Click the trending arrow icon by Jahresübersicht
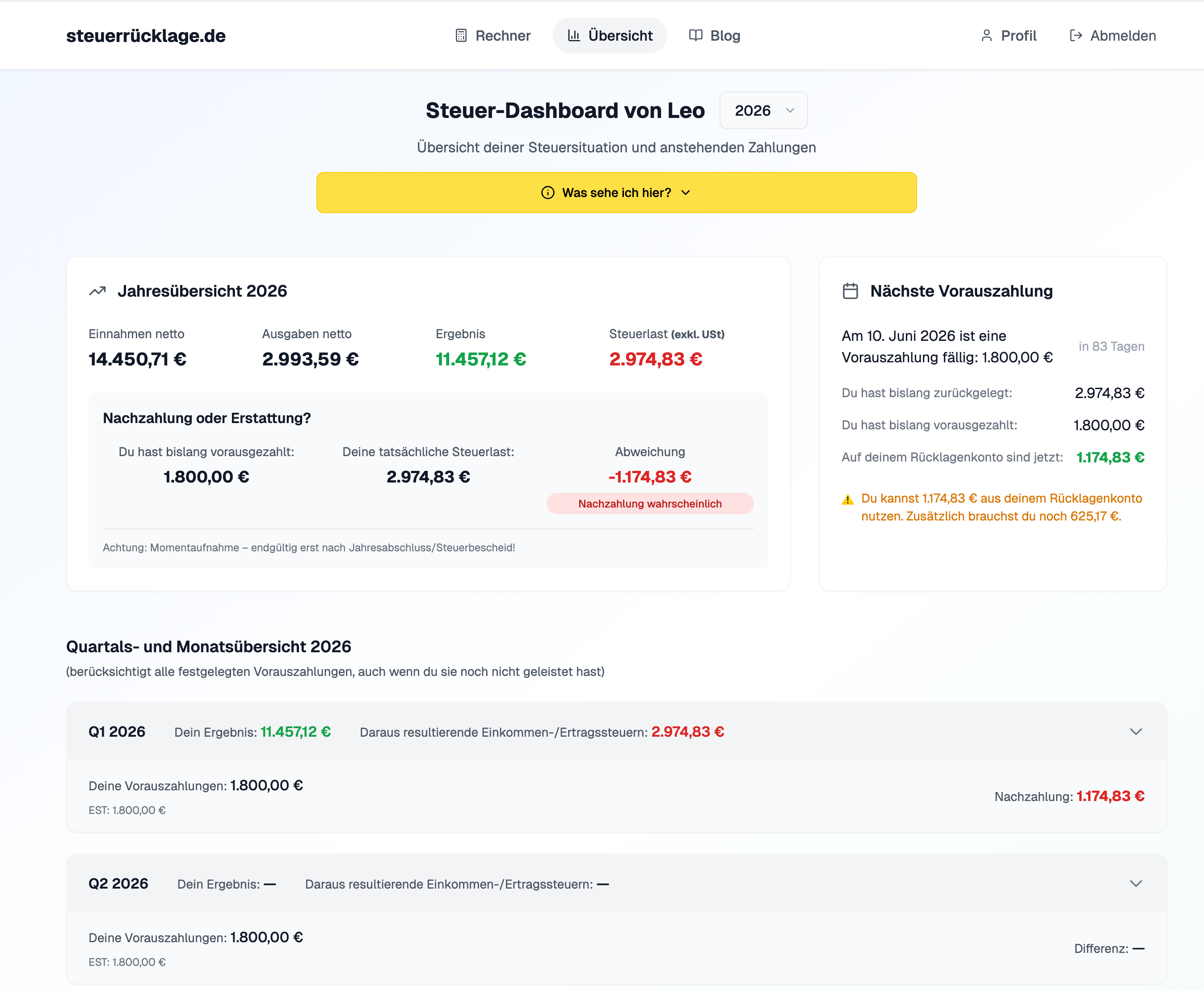 [x=97, y=291]
